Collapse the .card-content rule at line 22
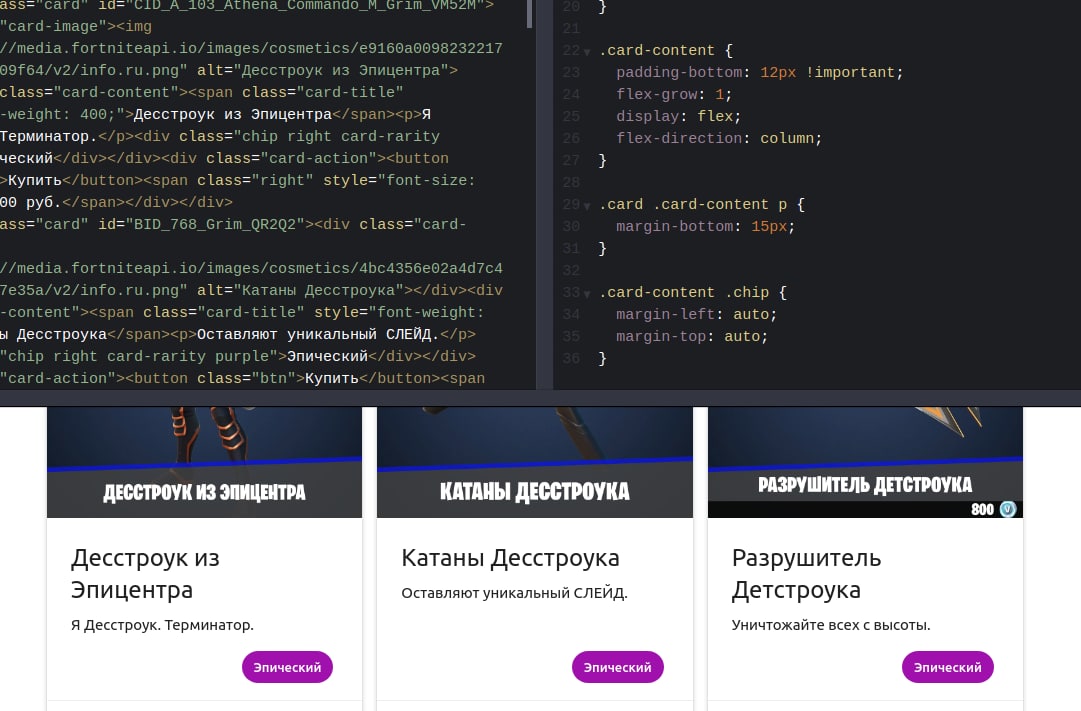1081x711 pixels. click(x=587, y=52)
